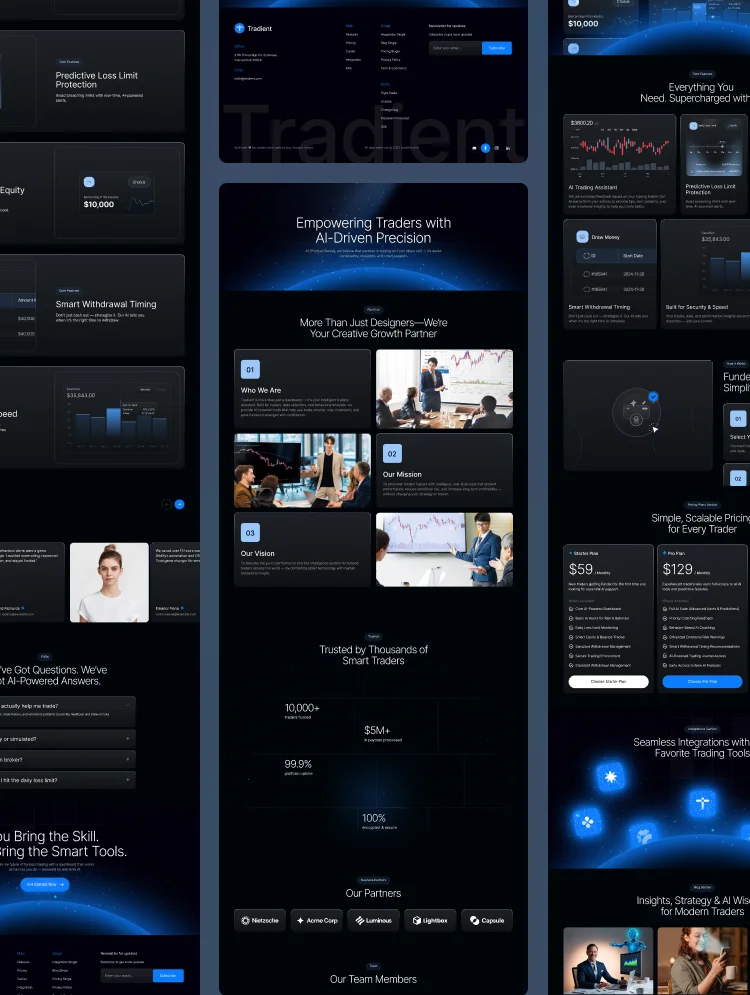750x995 pixels.
Task: Click the man pointing at chart photo
Action: [444, 550]
